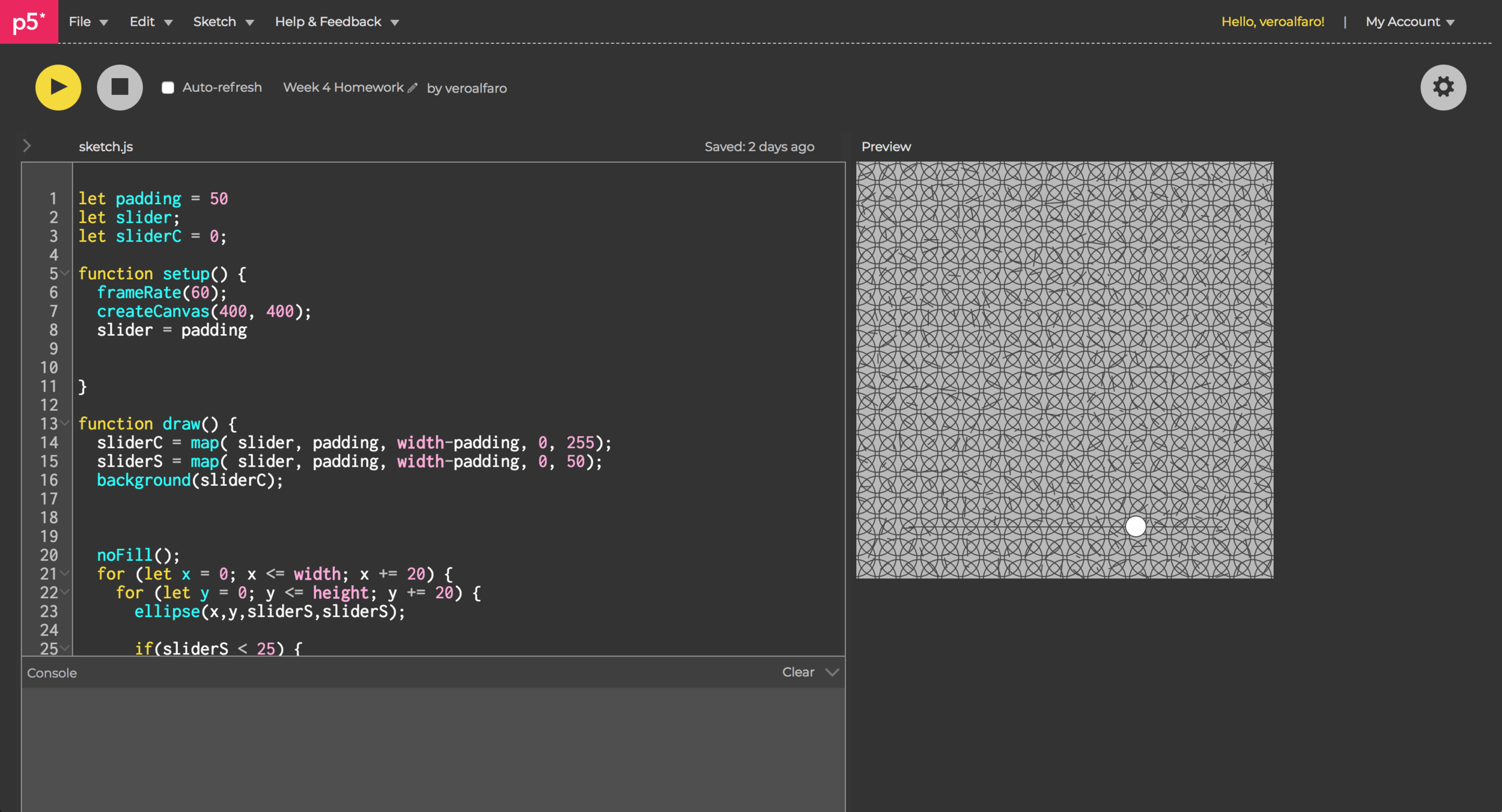The width and height of the screenshot is (1502, 812).
Task: Click the veroalfaro author link
Action: pos(475,88)
